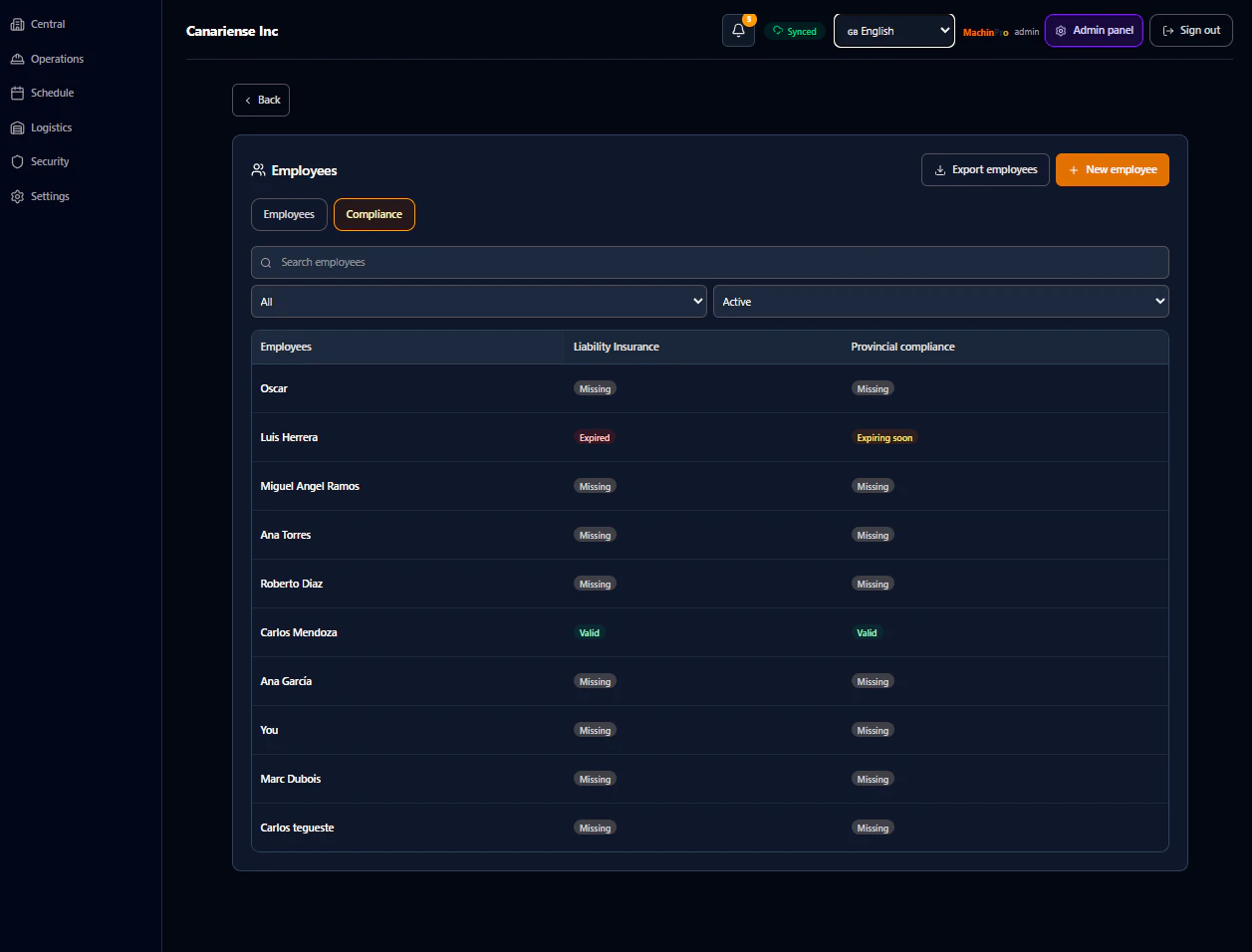This screenshot has height=952, width=1252.
Task: Open the English language selector
Action: click(x=893, y=30)
